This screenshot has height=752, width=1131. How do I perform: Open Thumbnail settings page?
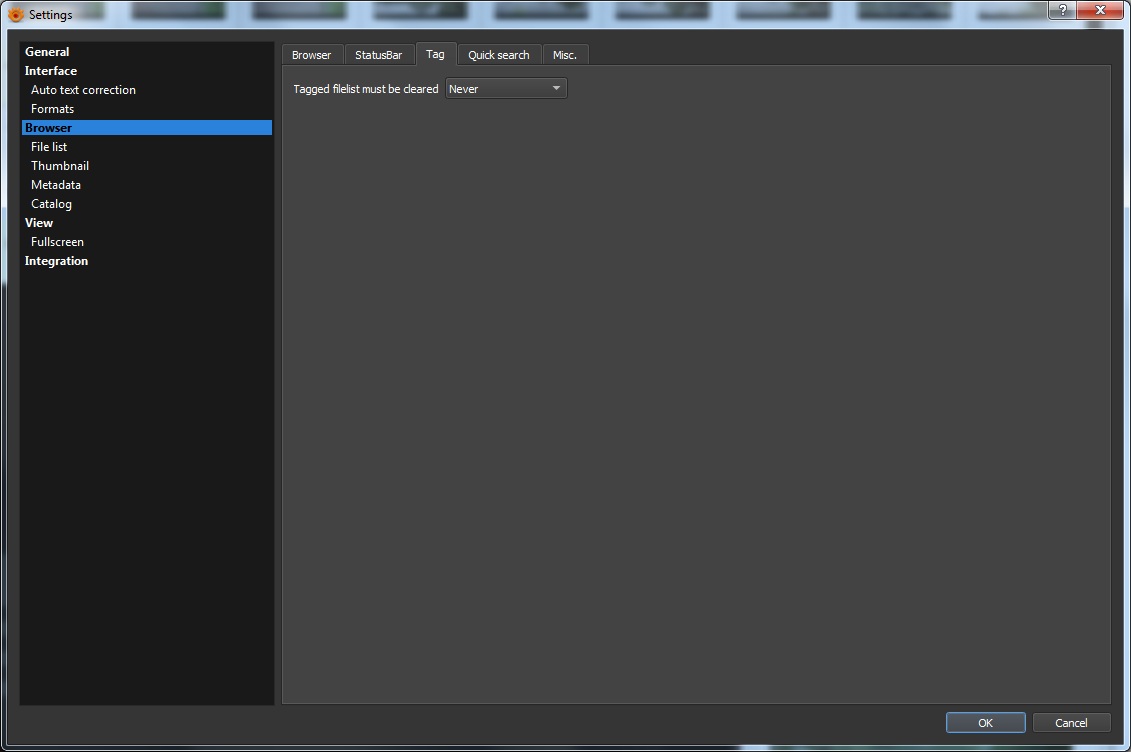[60, 166]
